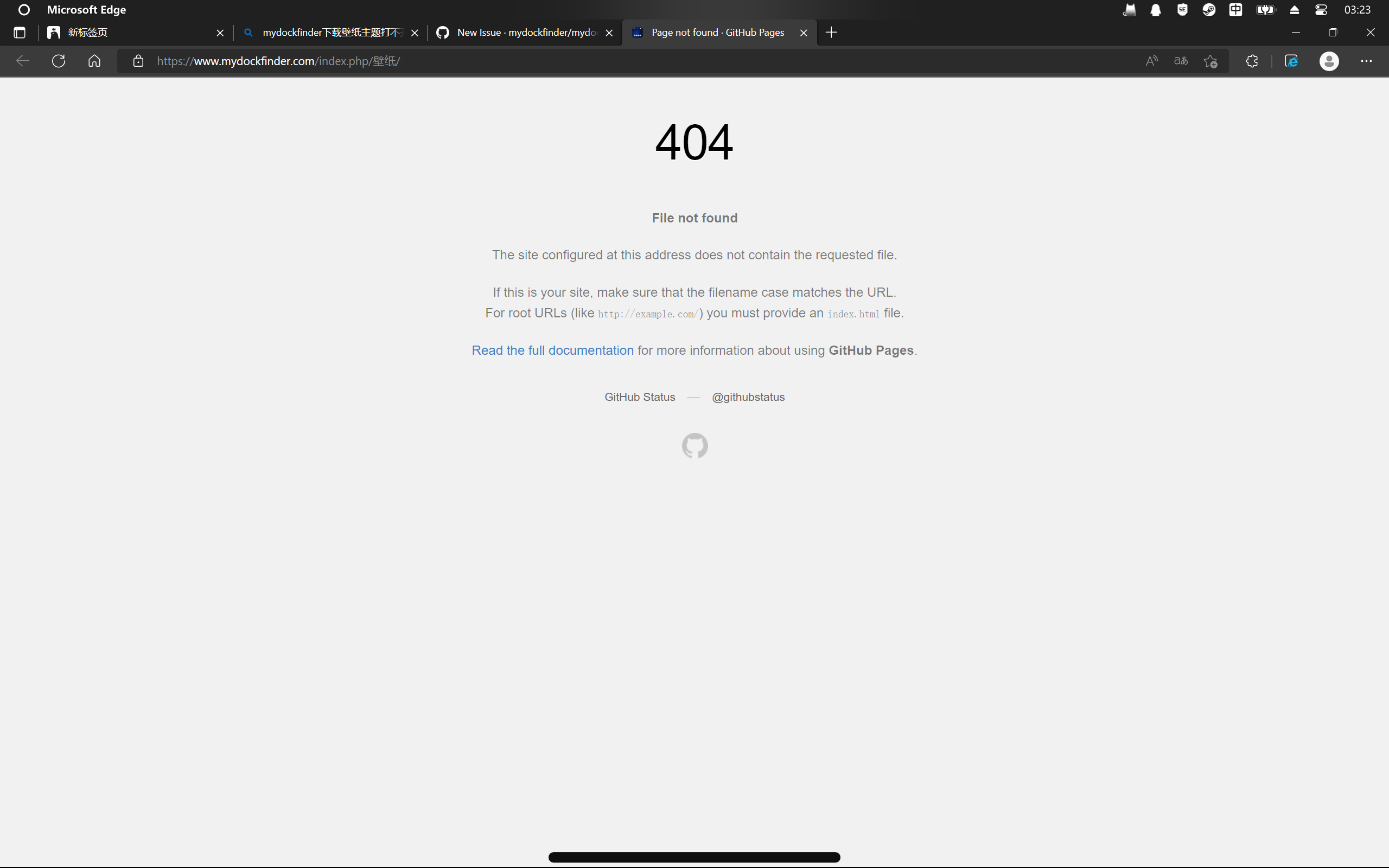
Task: Open Steam from the system tray
Action: (1208, 10)
